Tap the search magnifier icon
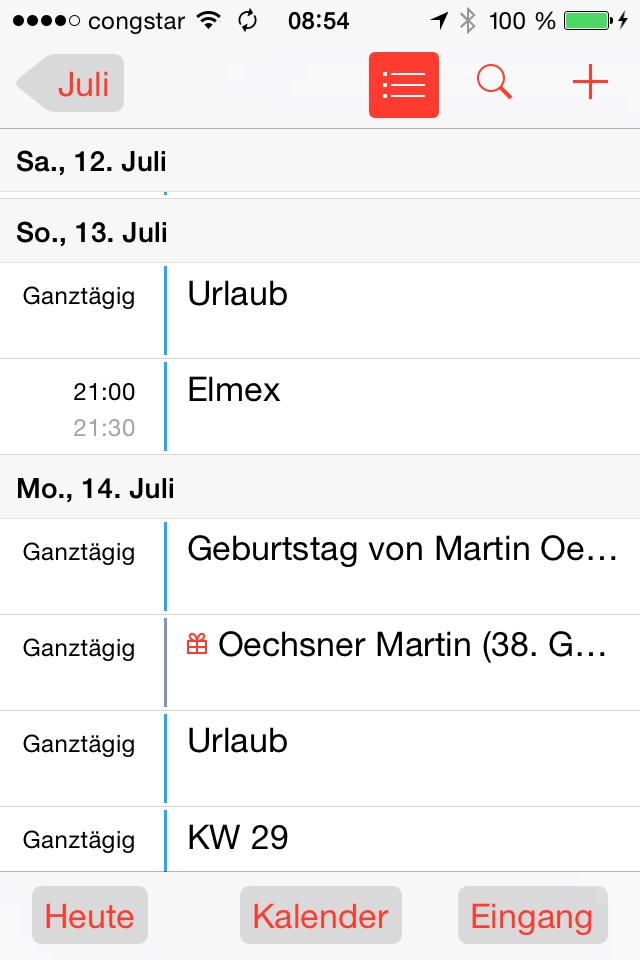The image size is (640, 960). [x=494, y=84]
